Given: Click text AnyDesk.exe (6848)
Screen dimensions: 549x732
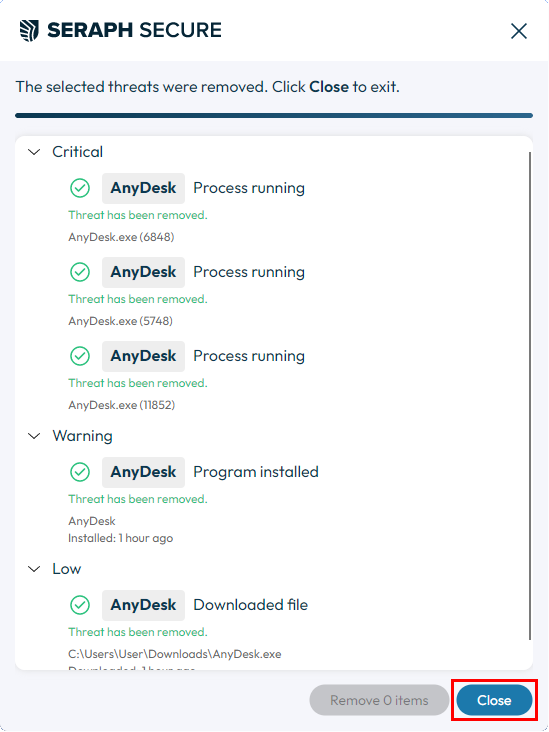Looking at the screenshot, I should tap(121, 237).
